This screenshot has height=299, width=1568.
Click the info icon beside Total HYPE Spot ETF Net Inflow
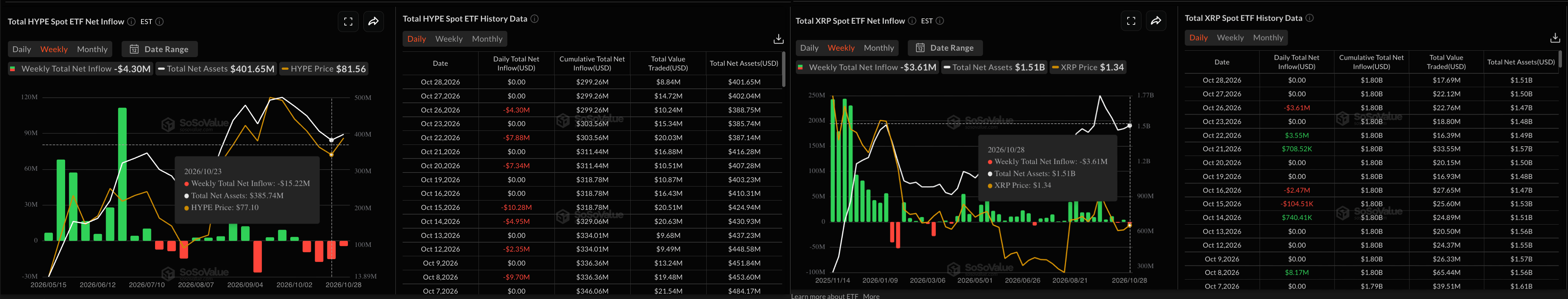(131, 21)
